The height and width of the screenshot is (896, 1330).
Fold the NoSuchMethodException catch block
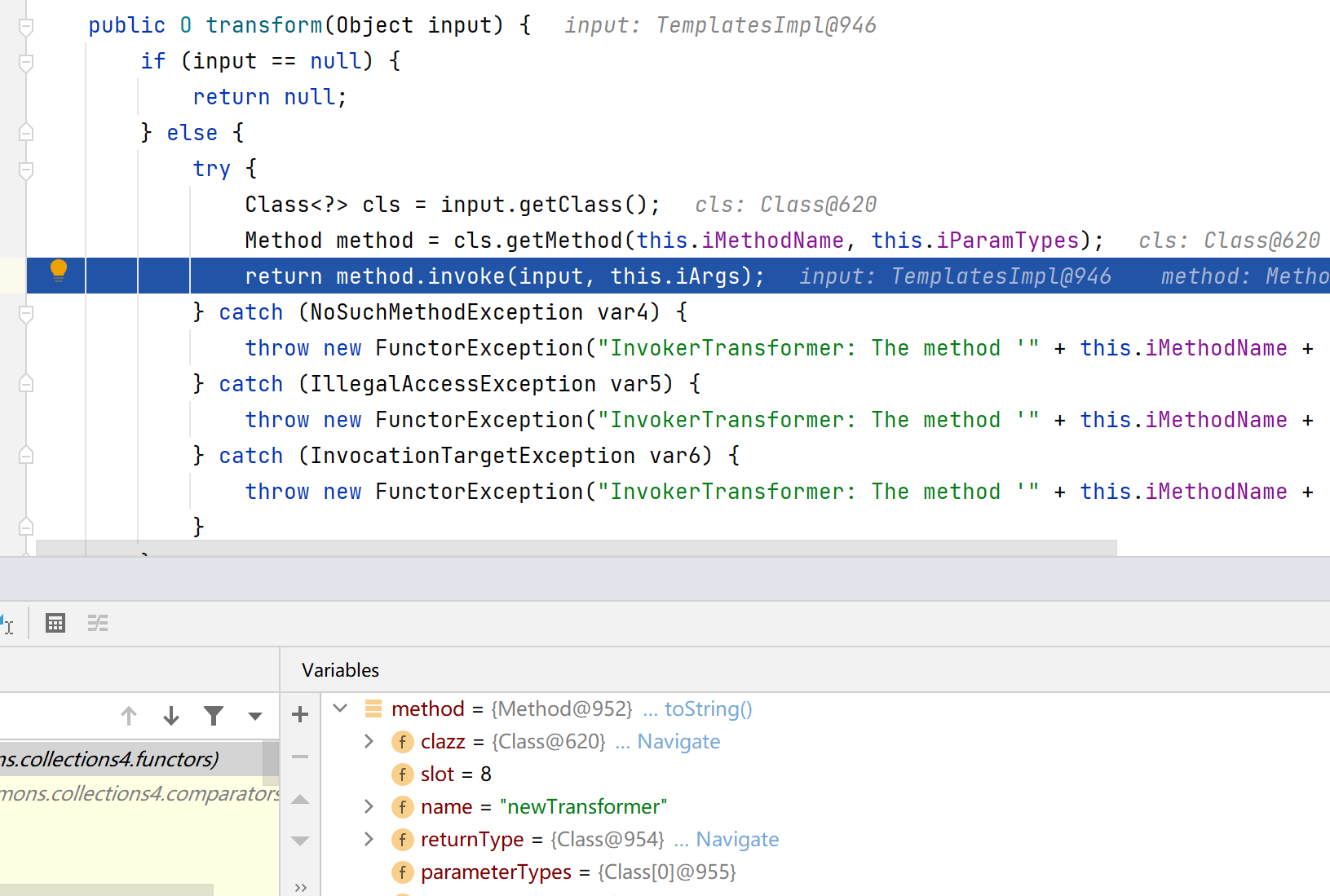[26, 314]
